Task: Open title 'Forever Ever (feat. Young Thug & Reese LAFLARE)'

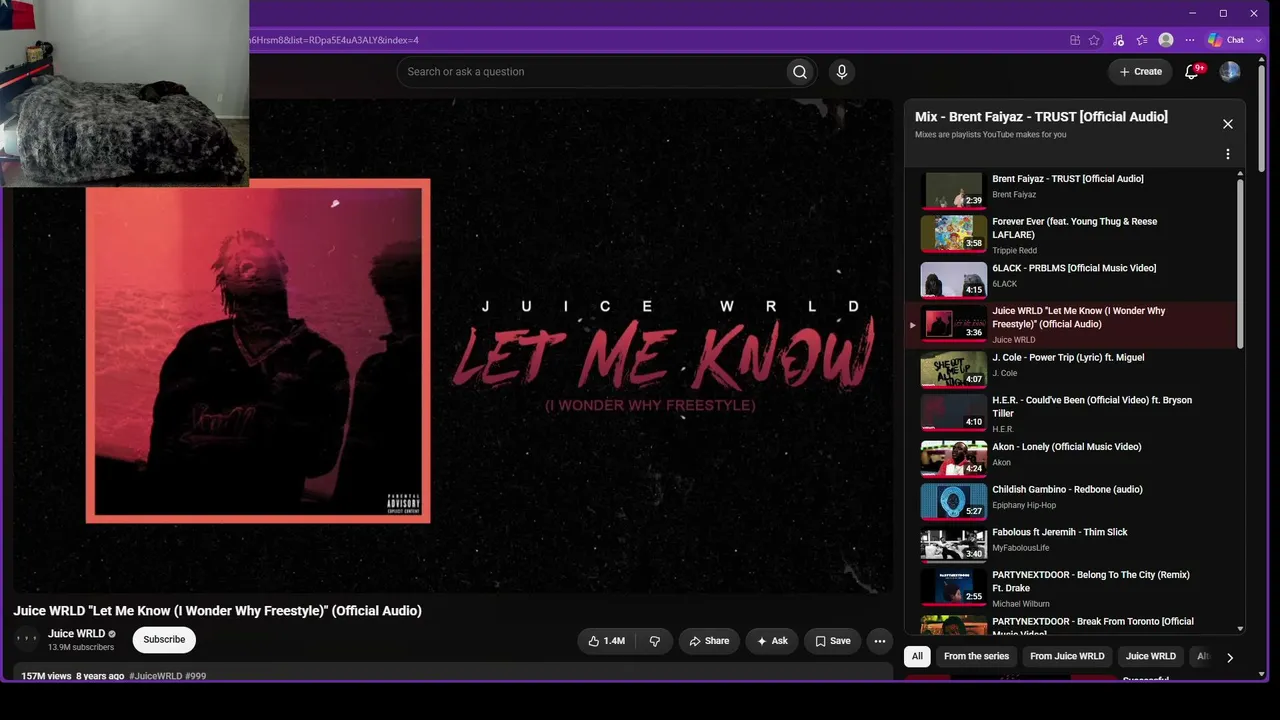Action: [x=1074, y=228]
